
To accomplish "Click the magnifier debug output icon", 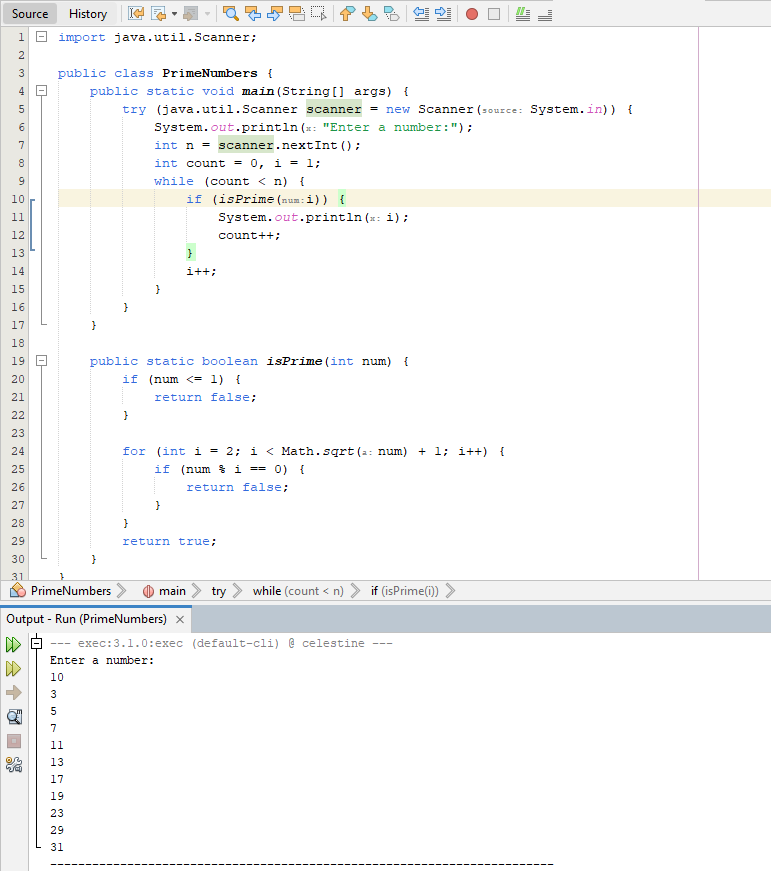I will coord(14,717).
